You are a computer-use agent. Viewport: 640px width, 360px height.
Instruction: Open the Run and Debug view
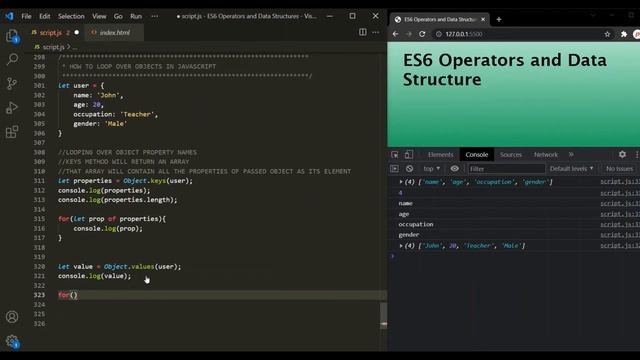[x=12, y=108]
